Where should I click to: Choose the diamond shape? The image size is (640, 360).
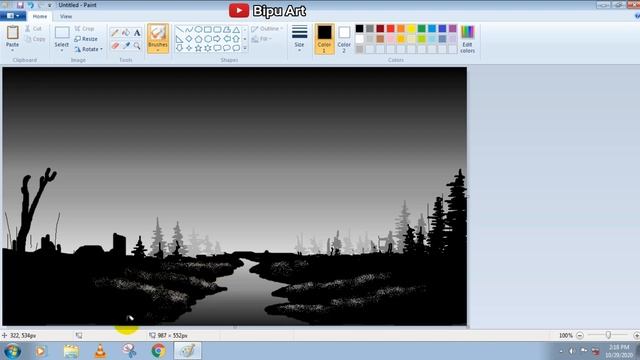[189, 39]
